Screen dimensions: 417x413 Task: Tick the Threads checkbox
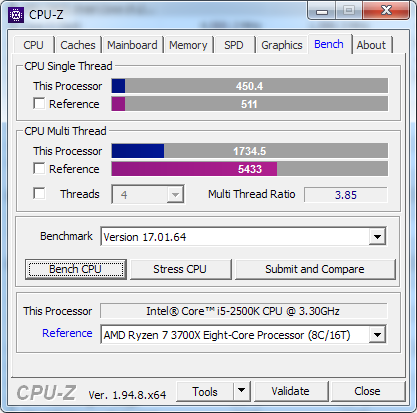pyautogui.click(x=39, y=193)
